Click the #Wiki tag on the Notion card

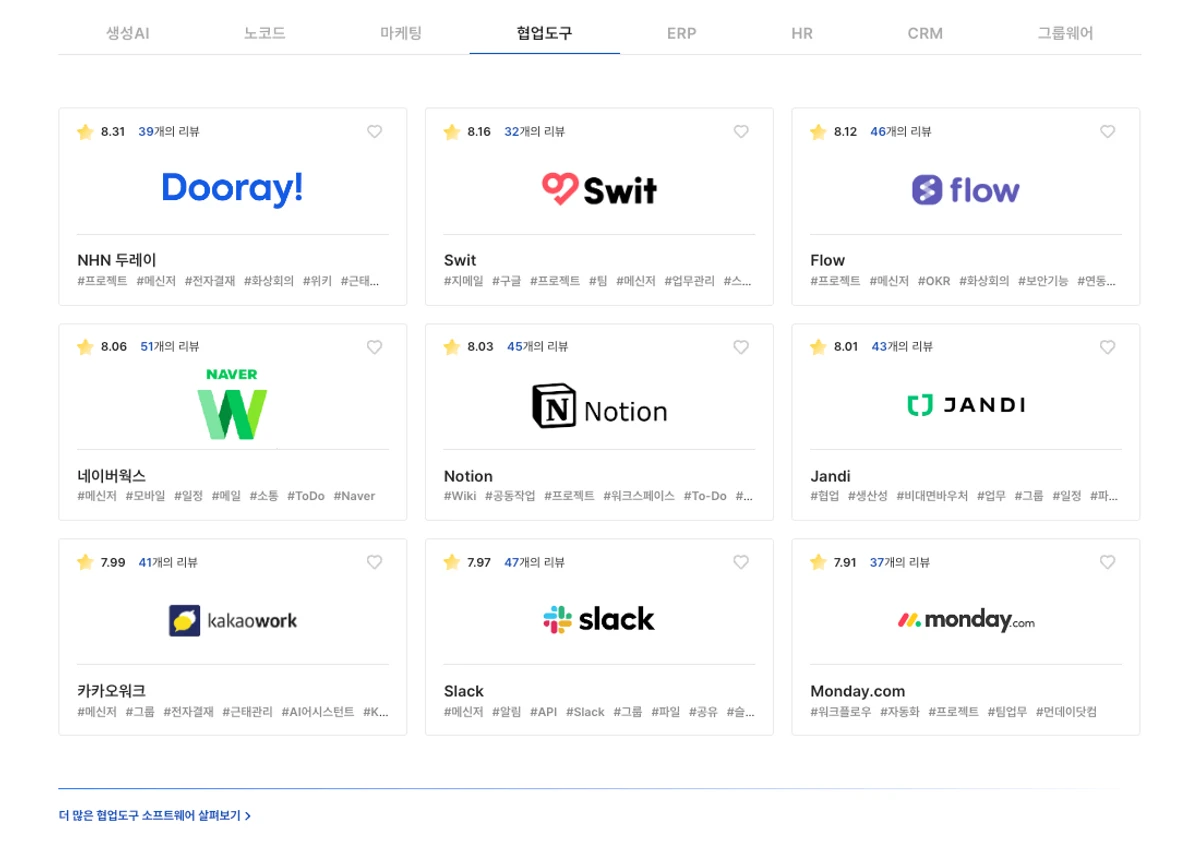[x=460, y=496]
